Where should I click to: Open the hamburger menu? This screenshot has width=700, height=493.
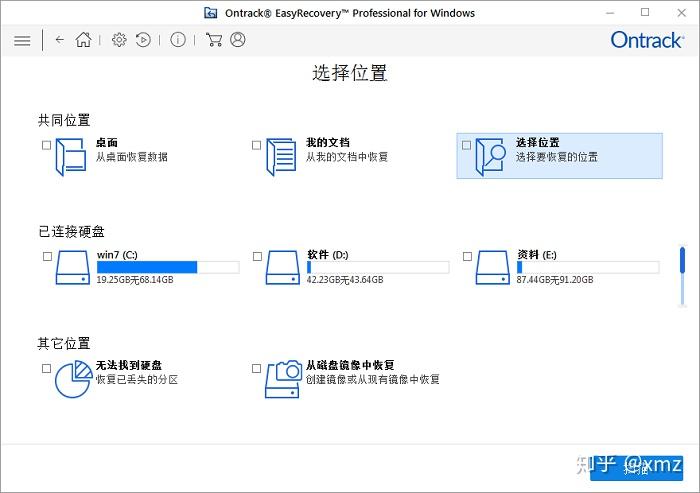[x=22, y=41]
